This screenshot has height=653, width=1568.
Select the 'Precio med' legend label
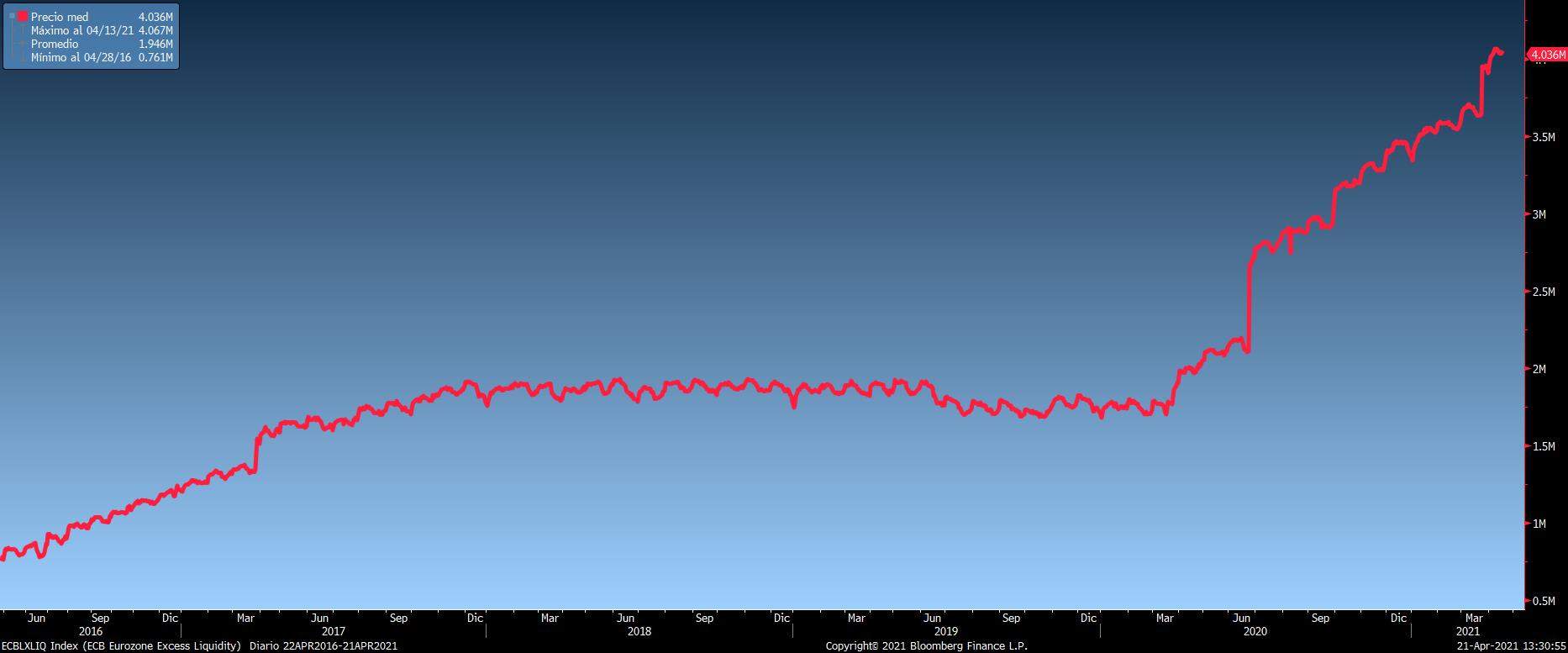pos(60,17)
